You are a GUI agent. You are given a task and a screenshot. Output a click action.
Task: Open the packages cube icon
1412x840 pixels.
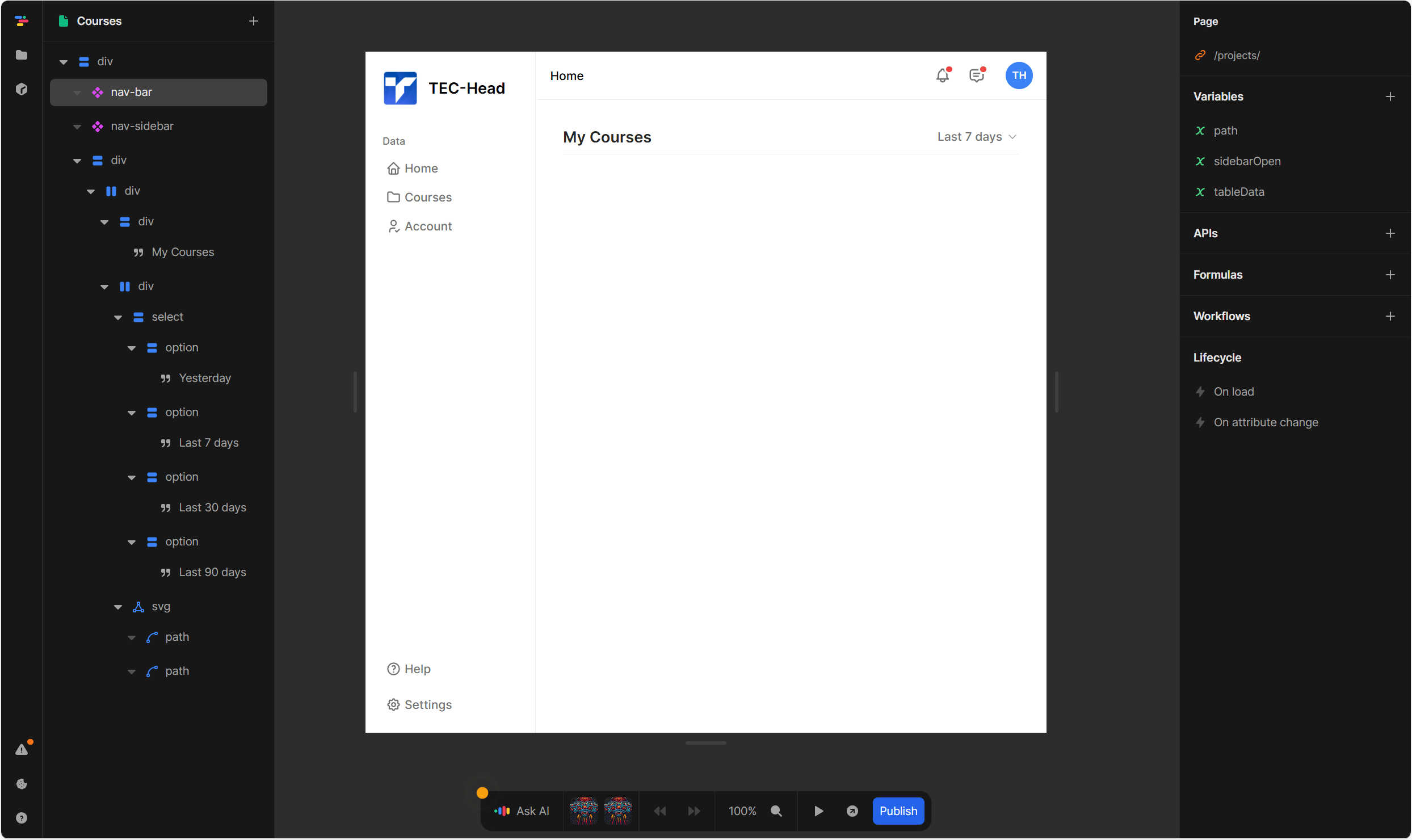22,89
